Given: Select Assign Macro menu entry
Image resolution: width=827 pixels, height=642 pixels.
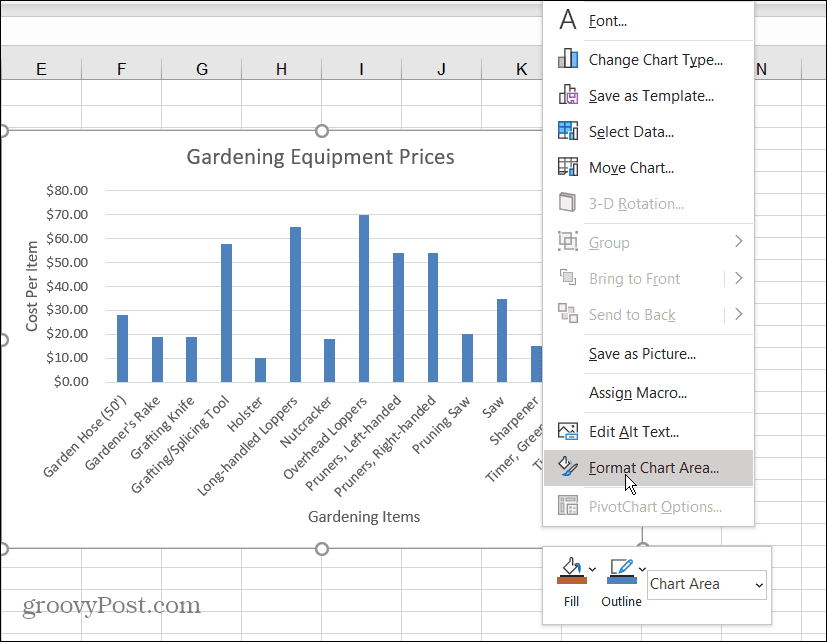Looking at the screenshot, I should pos(638,393).
